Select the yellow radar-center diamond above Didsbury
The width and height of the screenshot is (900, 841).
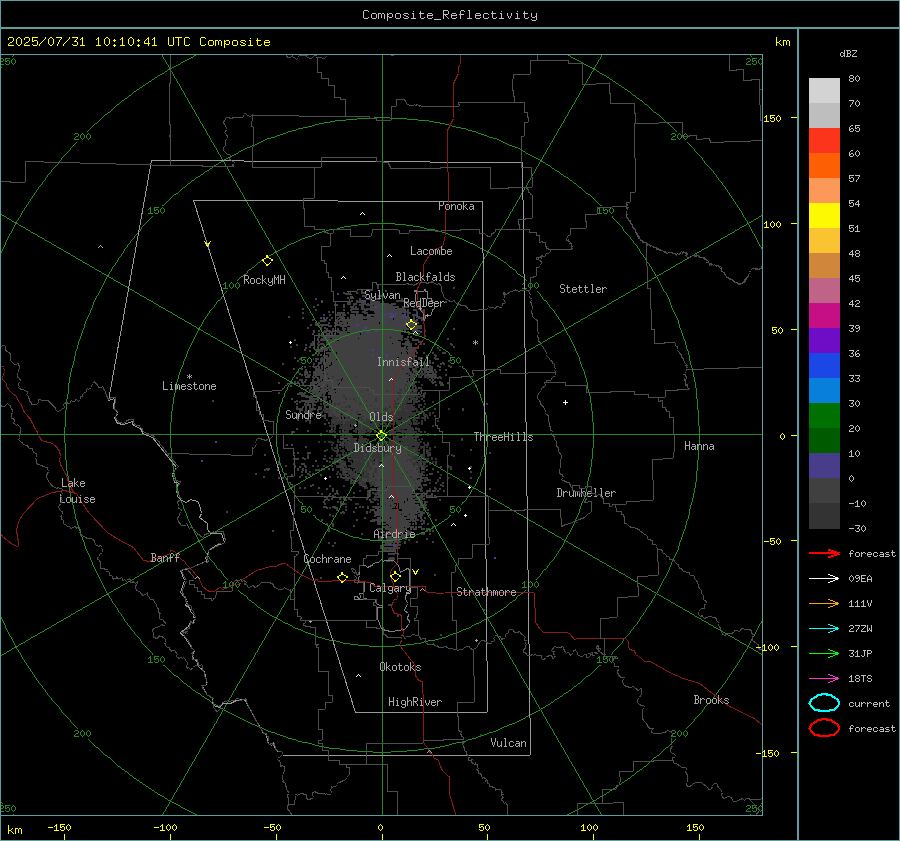click(381, 436)
